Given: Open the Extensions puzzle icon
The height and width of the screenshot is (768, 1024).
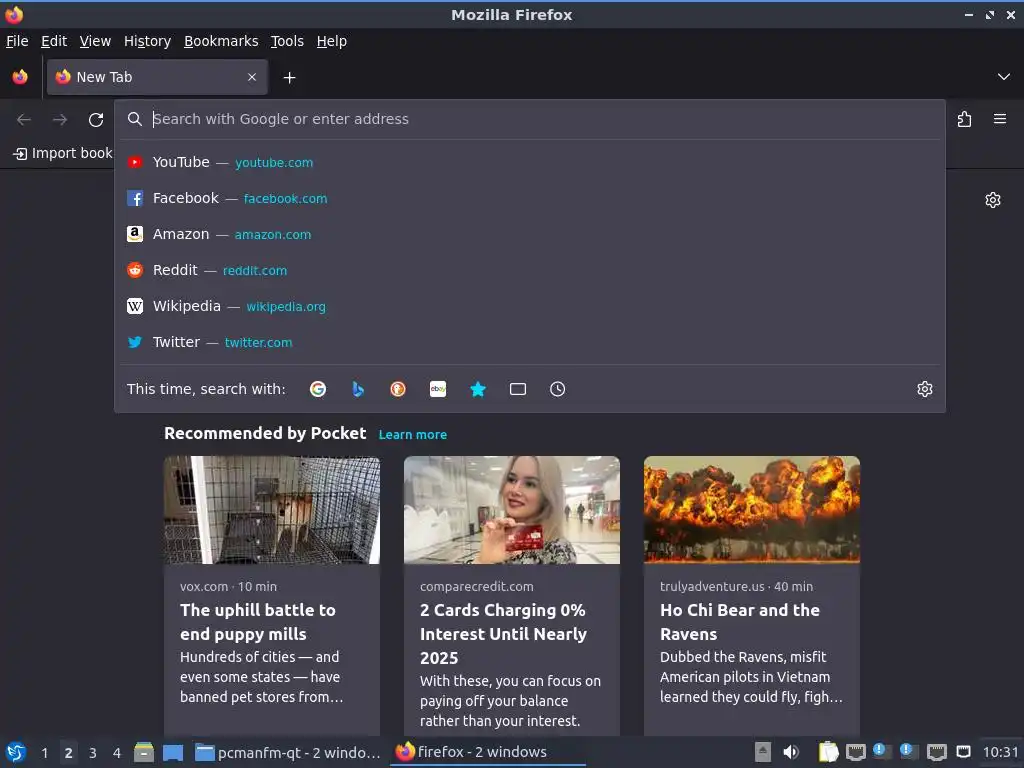Looking at the screenshot, I should coord(965,119).
